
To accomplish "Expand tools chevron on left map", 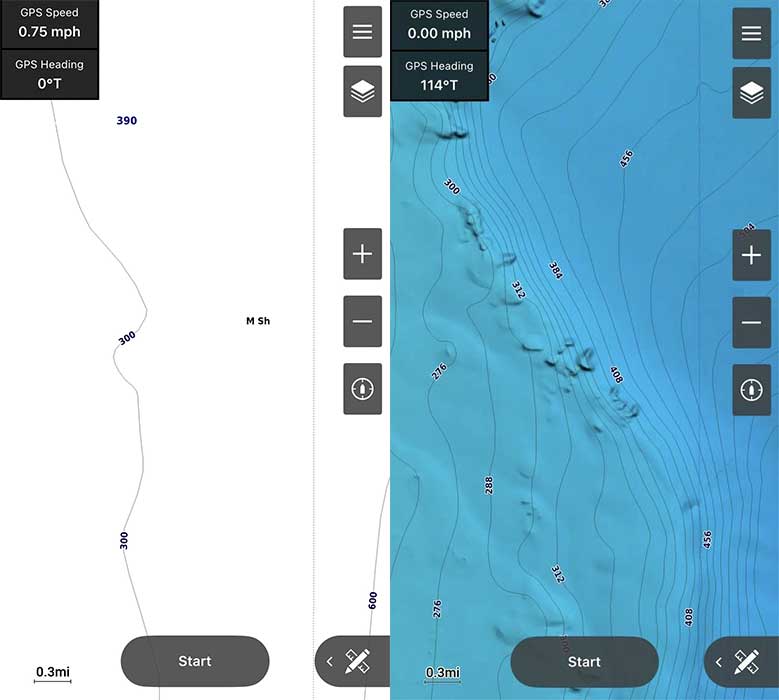I will [x=330, y=661].
